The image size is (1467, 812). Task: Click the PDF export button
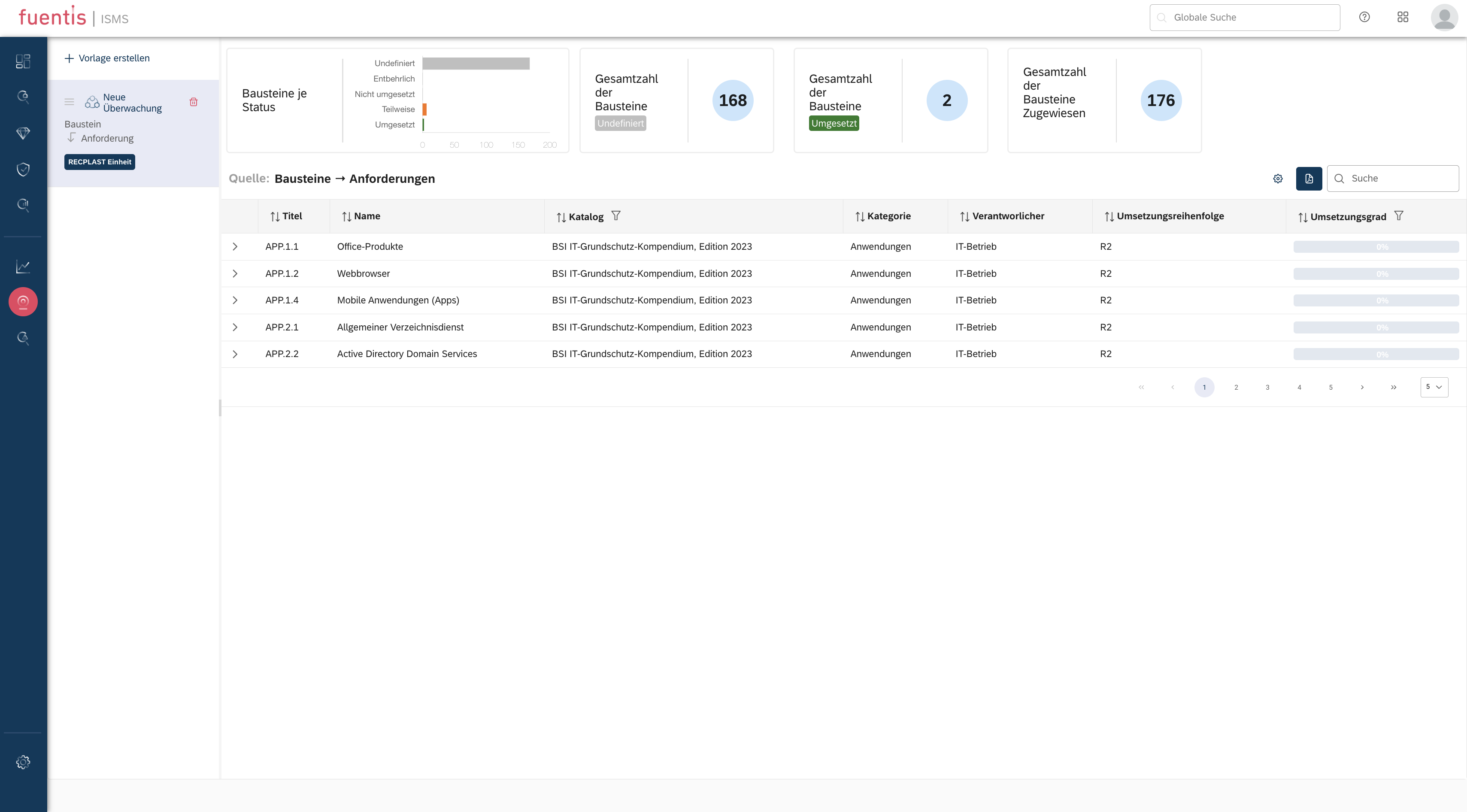(1309, 178)
